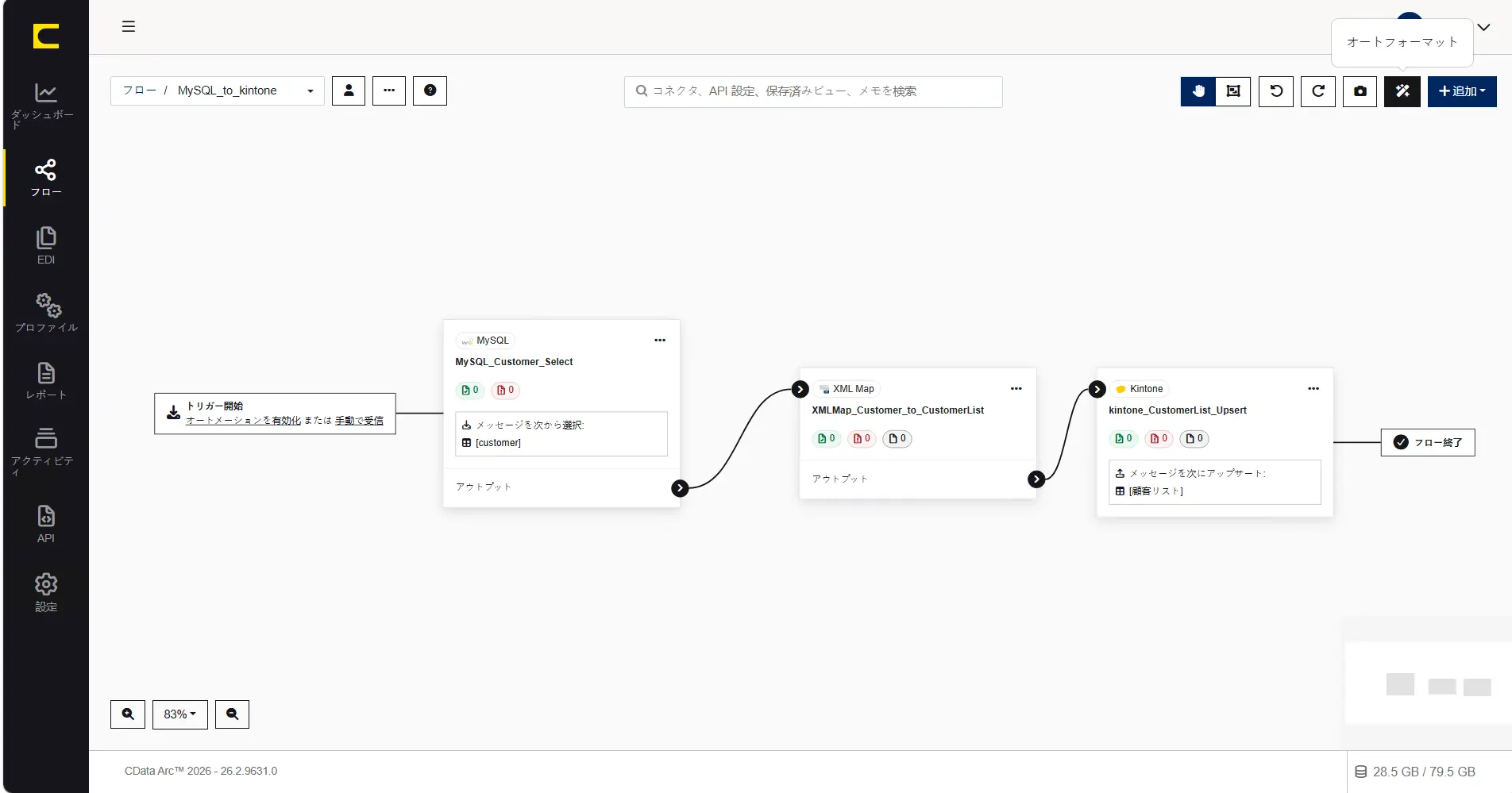Run auto-format with the magic wand
Viewport: 1512px width, 793px height.
pyautogui.click(x=1402, y=91)
